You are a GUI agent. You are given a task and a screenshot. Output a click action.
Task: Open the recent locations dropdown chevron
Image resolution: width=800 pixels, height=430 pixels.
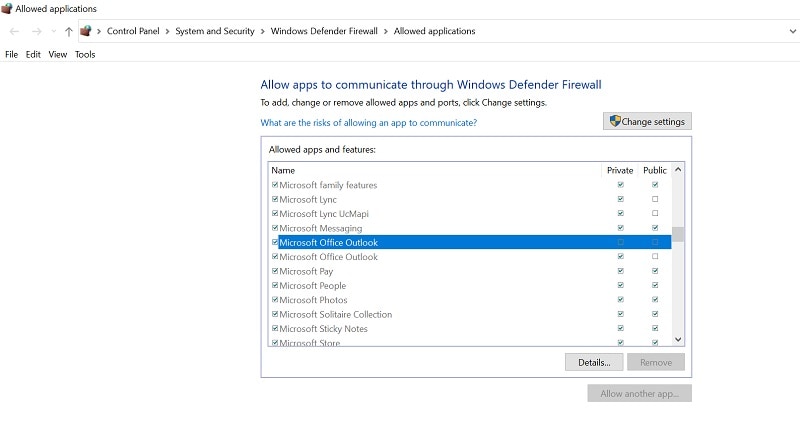point(53,31)
